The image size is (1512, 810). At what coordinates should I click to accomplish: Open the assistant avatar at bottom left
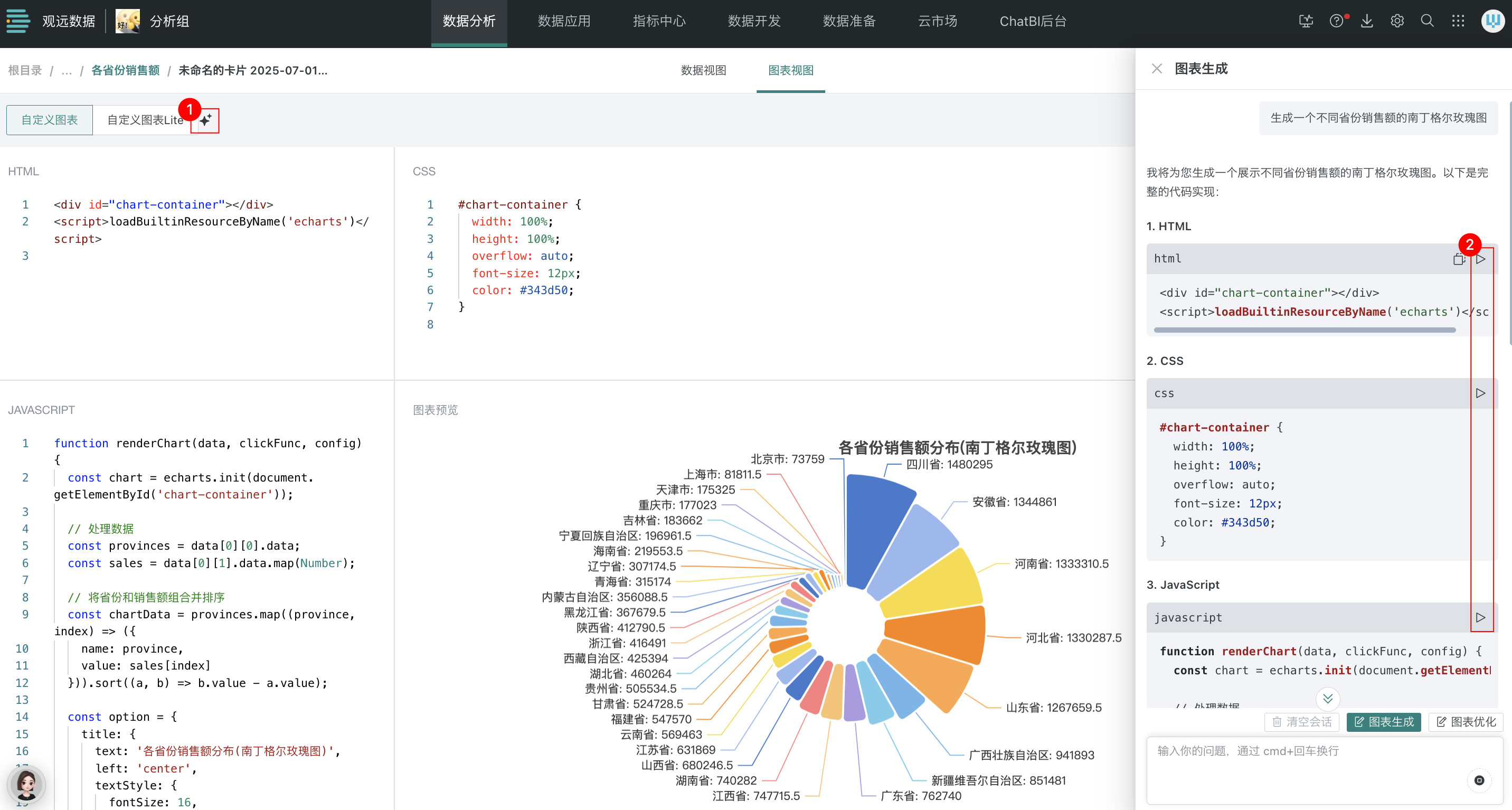(x=26, y=785)
